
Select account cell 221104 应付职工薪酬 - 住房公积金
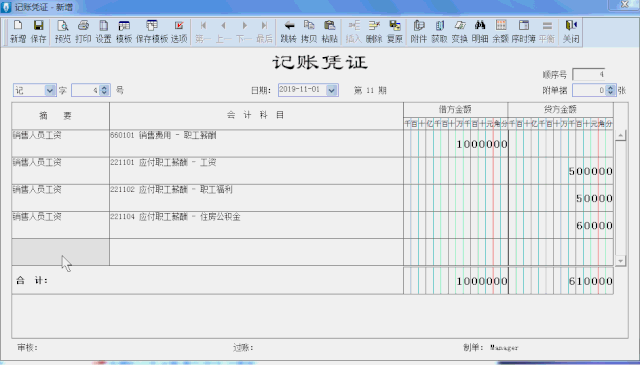point(256,225)
